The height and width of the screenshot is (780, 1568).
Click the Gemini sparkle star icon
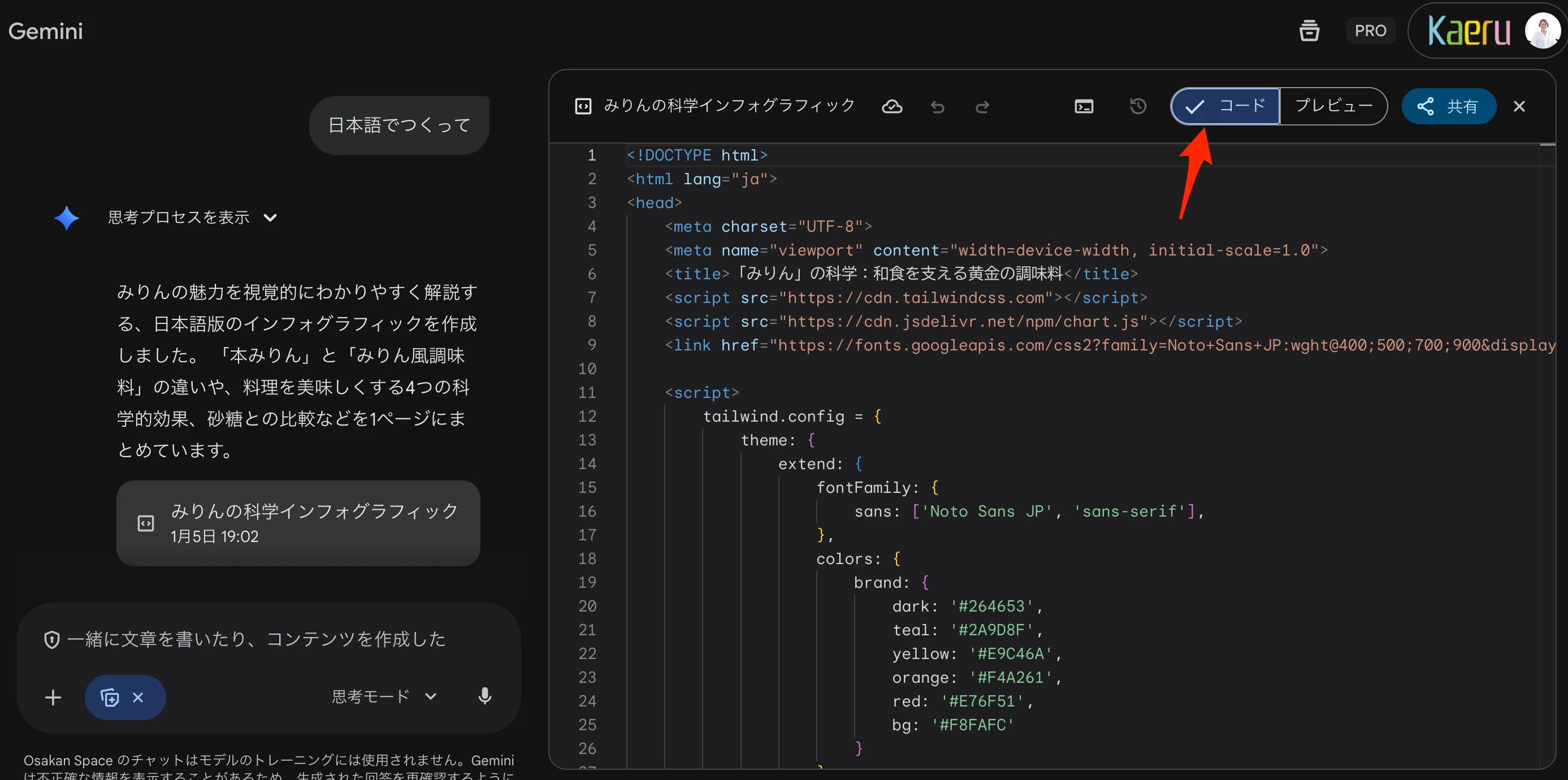pyautogui.click(x=66, y=218)
